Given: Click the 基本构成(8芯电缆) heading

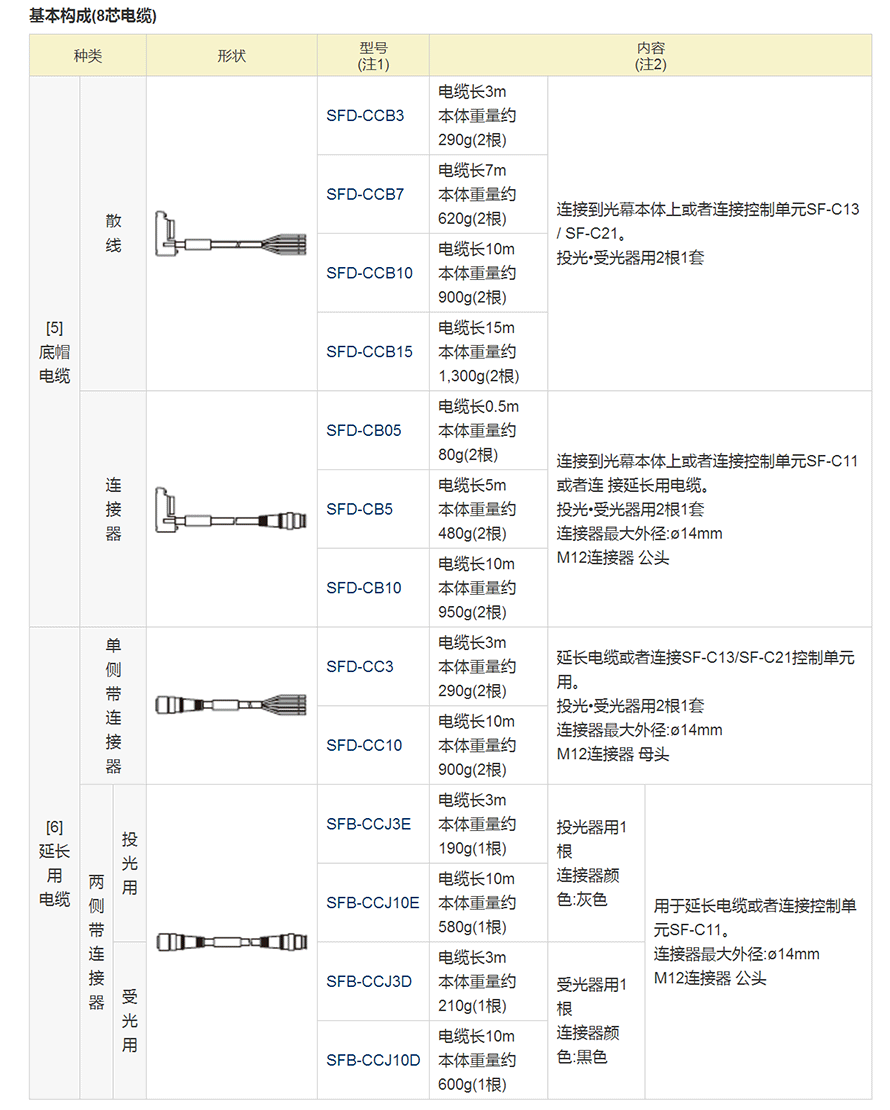Looking at the screenshot, I should pos(93,16).
